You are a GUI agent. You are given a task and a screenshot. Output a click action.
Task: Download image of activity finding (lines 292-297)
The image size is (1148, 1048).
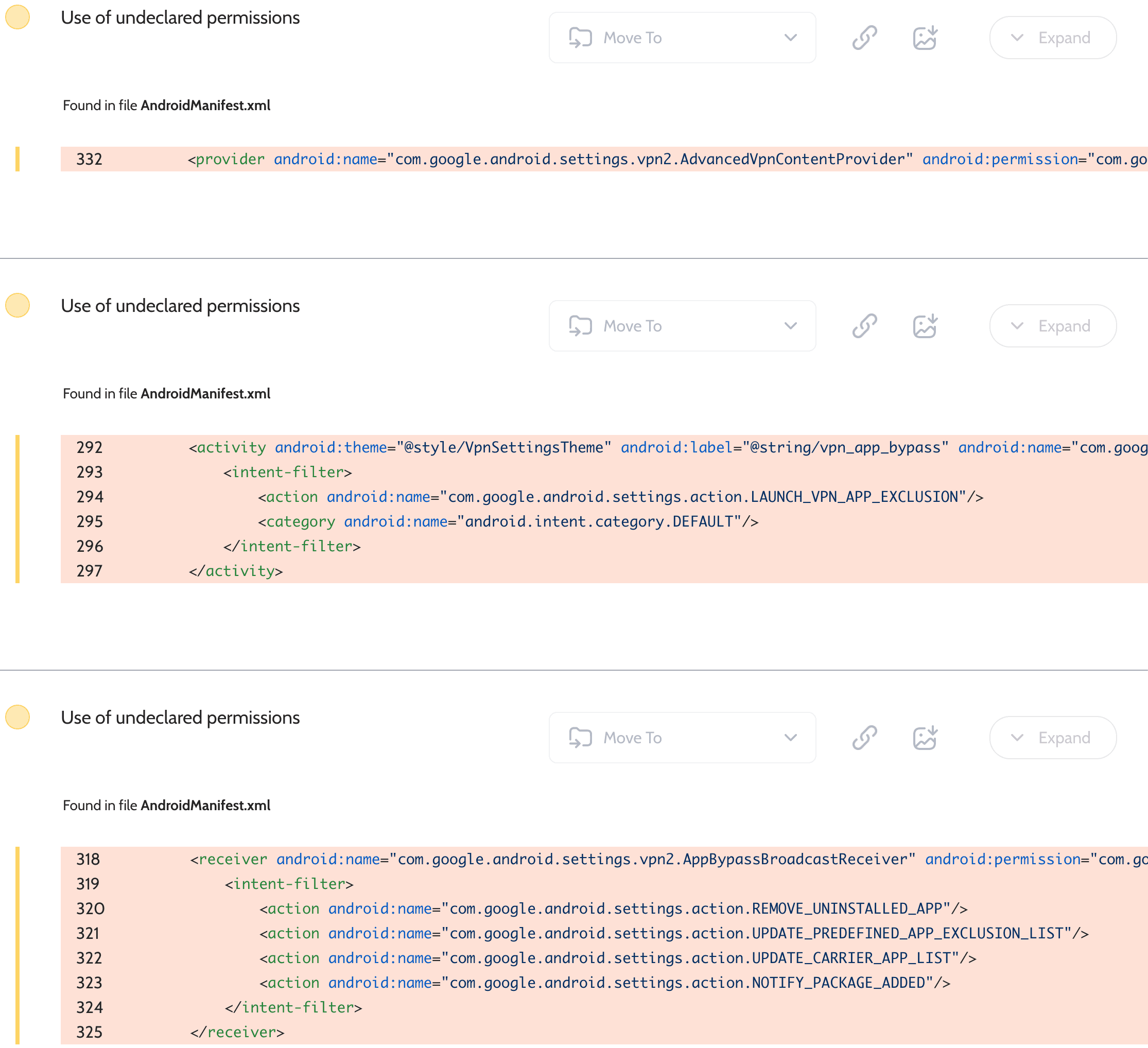(925, 326)
